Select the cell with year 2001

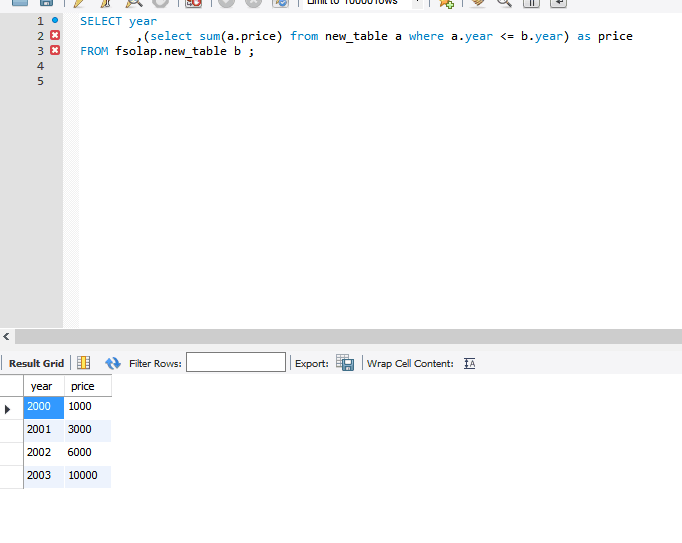[44, 431]
